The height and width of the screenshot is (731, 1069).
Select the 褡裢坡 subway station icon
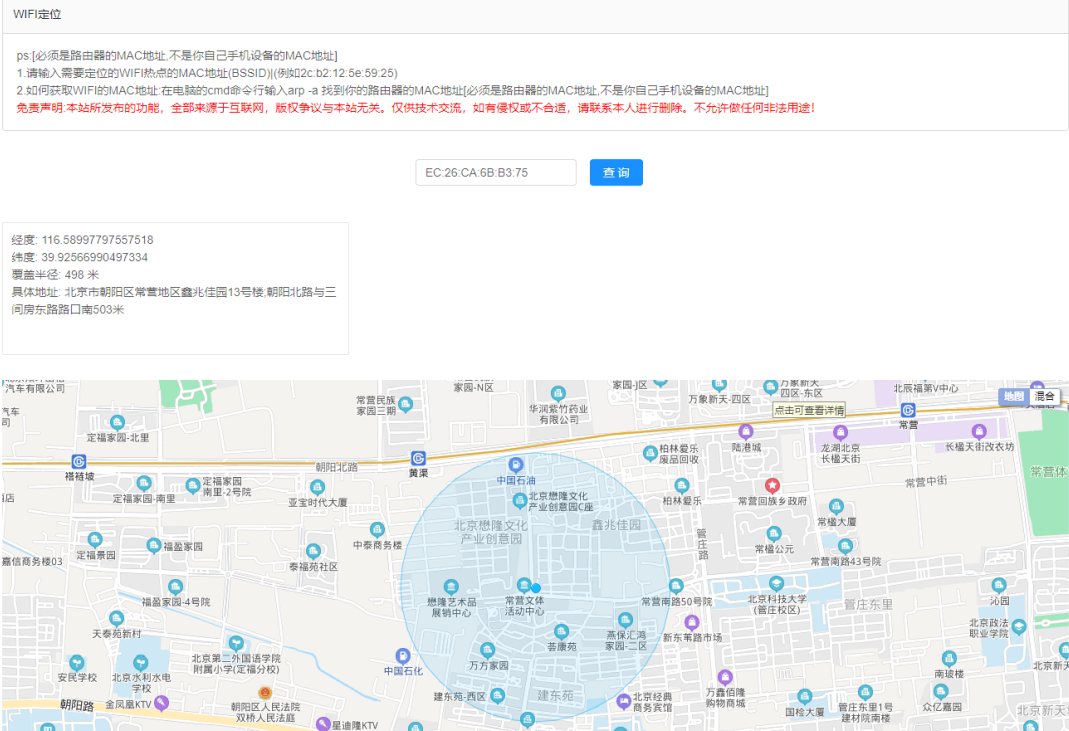(79, 462)
